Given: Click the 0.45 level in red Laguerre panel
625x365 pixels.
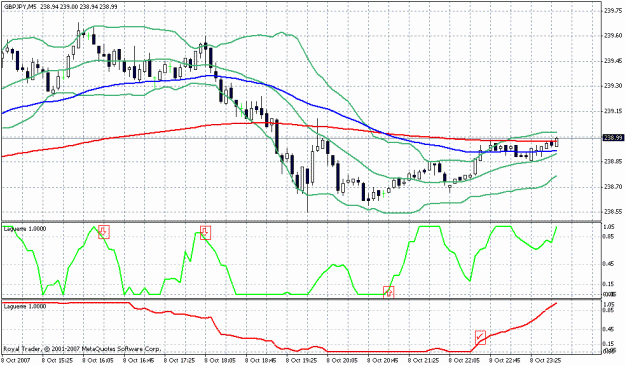Looking at the screenshot, I should tap(610, 329).
